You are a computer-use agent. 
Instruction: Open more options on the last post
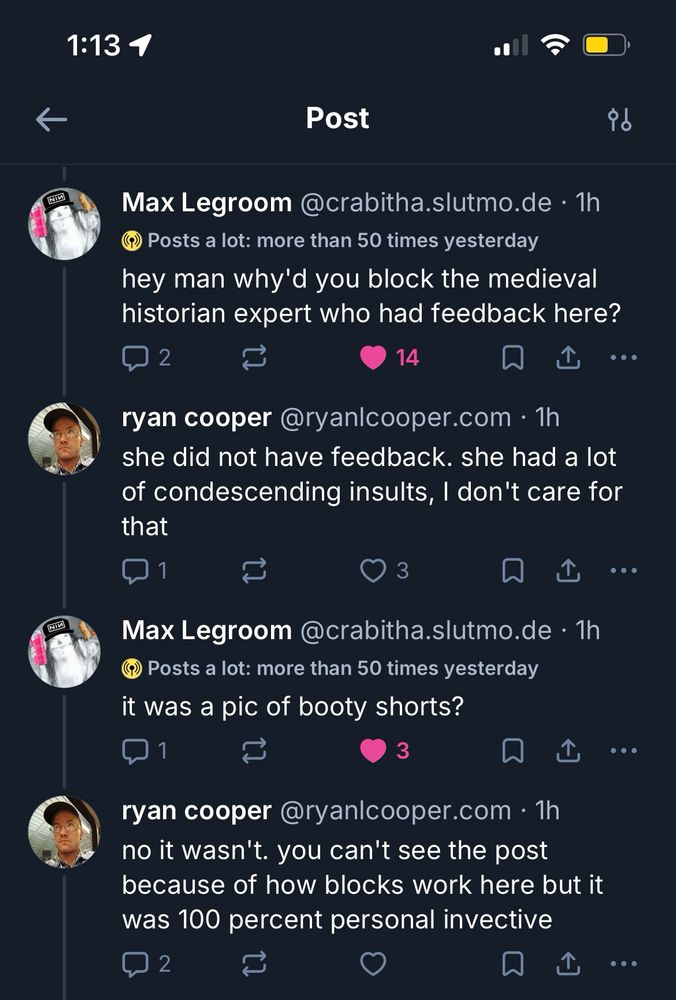[x=624, y=963]
